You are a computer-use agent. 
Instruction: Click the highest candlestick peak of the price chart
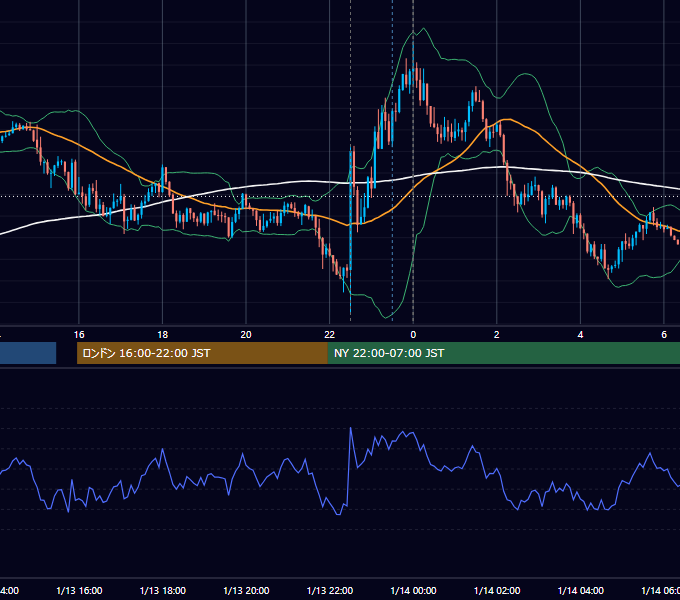pos(413,43)
